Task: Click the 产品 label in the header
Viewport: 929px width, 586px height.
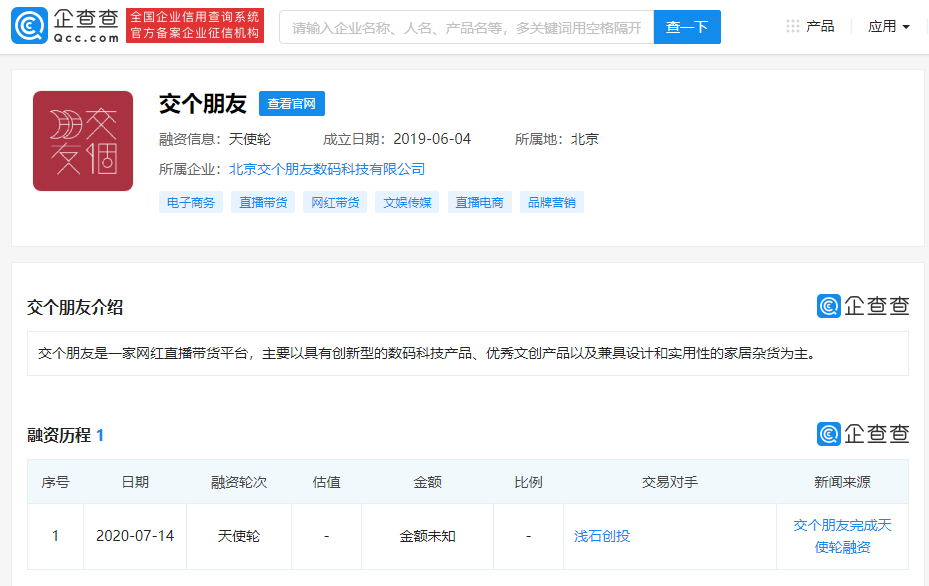Action: pos(820,26)
